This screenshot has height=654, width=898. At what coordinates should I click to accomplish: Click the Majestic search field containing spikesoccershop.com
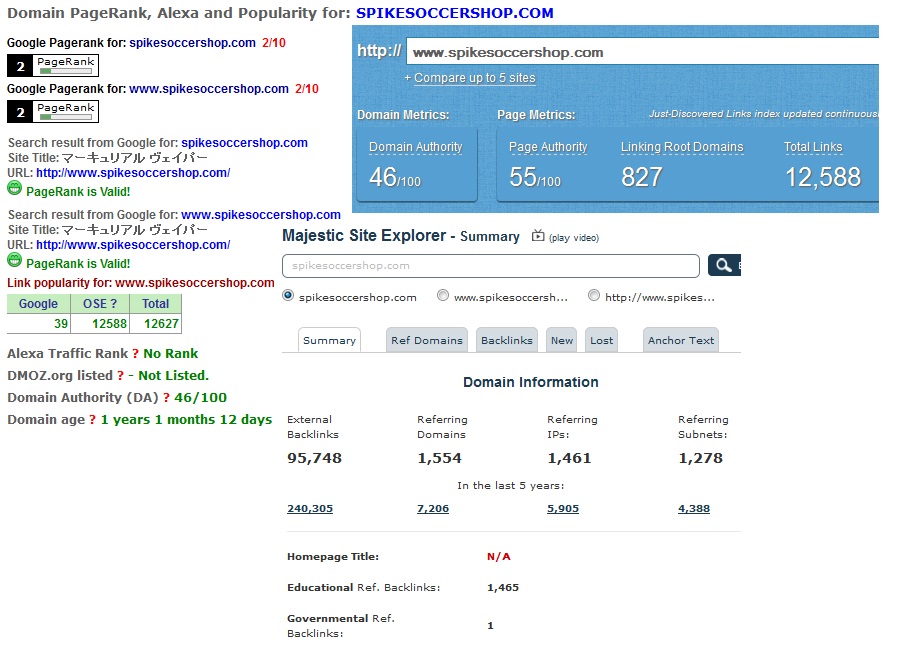[x=491, y=266]
